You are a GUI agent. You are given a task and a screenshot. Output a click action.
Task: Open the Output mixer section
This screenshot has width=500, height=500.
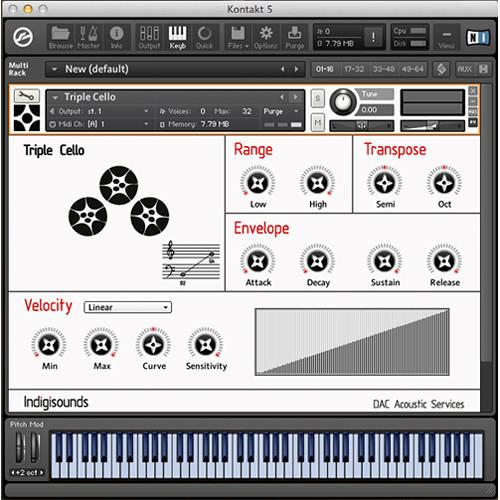click(149, 37)
